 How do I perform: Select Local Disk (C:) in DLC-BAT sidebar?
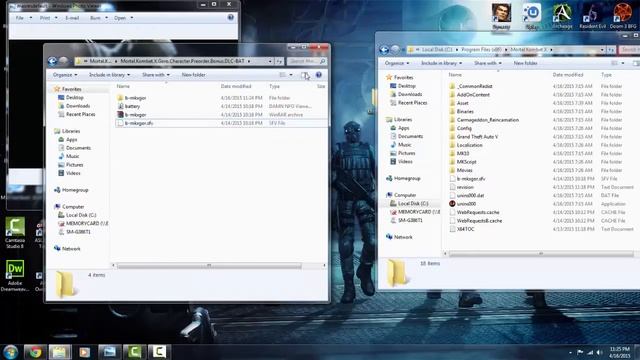(81, 215)
